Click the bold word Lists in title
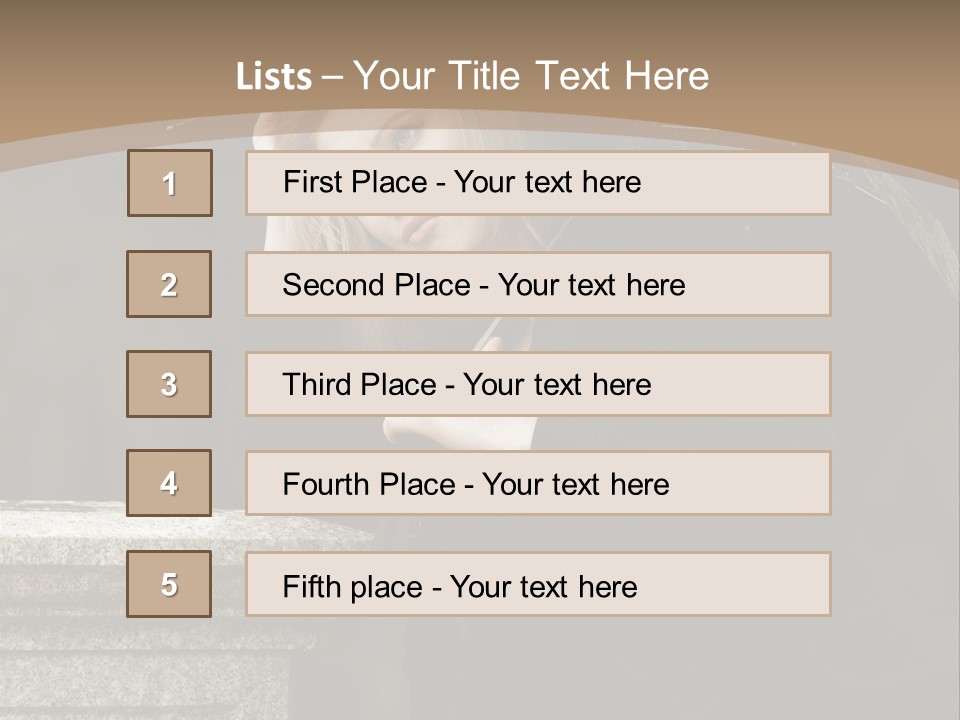The height and width of the screenshot is (720, 960). click(x=274, y=77)
